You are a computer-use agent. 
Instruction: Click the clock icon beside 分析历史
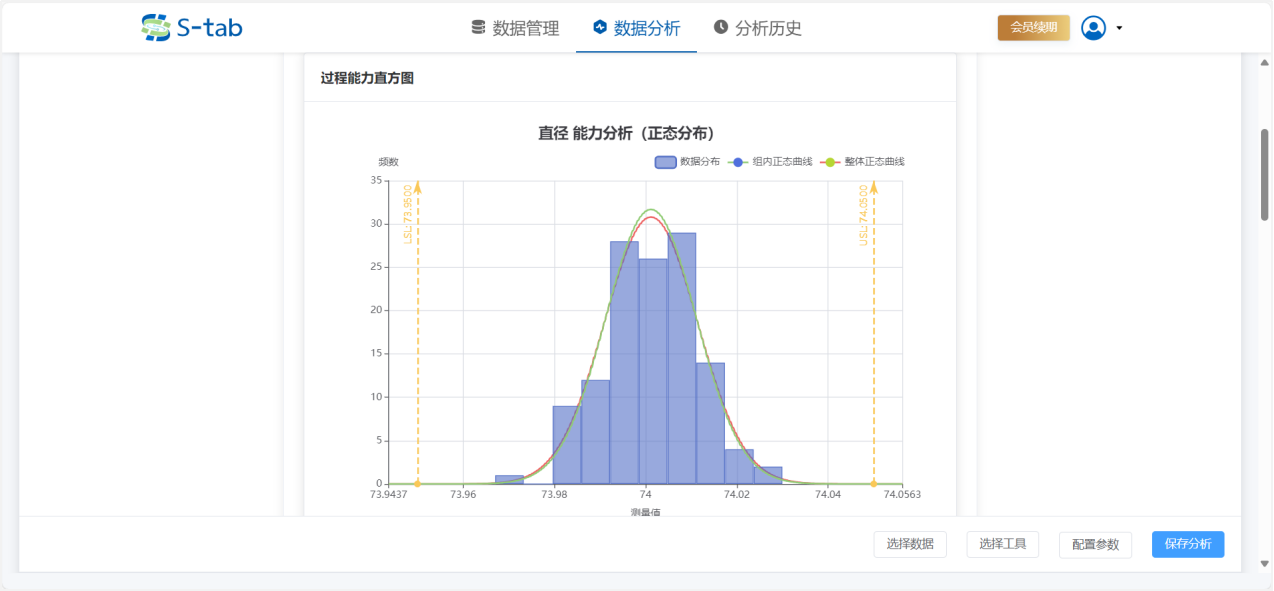(720, 28)
